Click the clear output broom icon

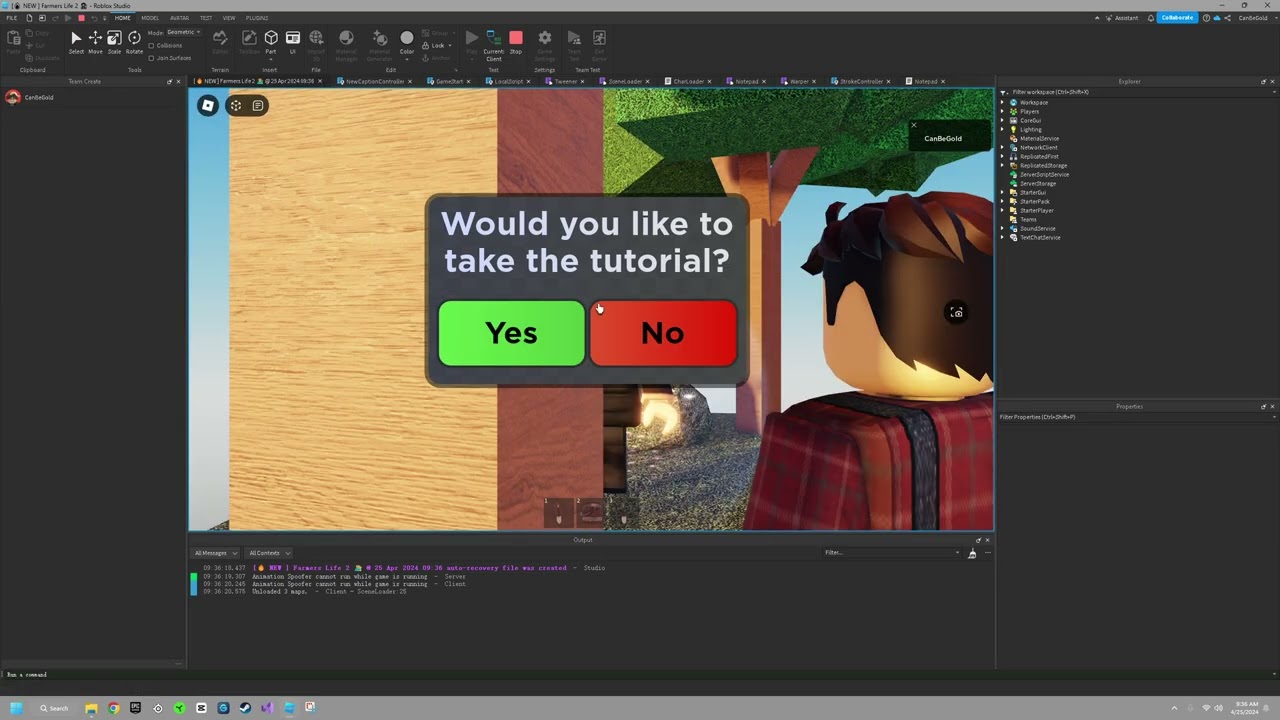point(972,553)
